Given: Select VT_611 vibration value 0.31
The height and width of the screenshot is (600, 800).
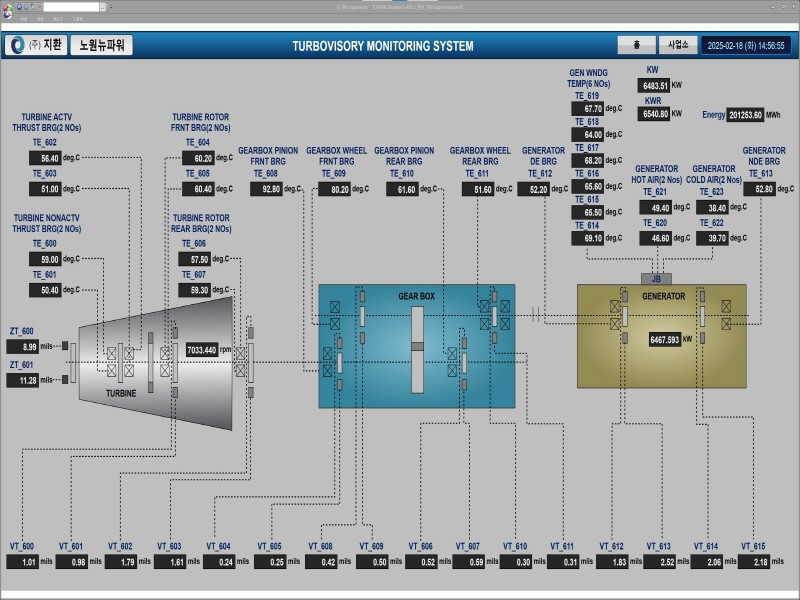Looking at the screenshot, I should pyautogui.click(x=563, y=562).
